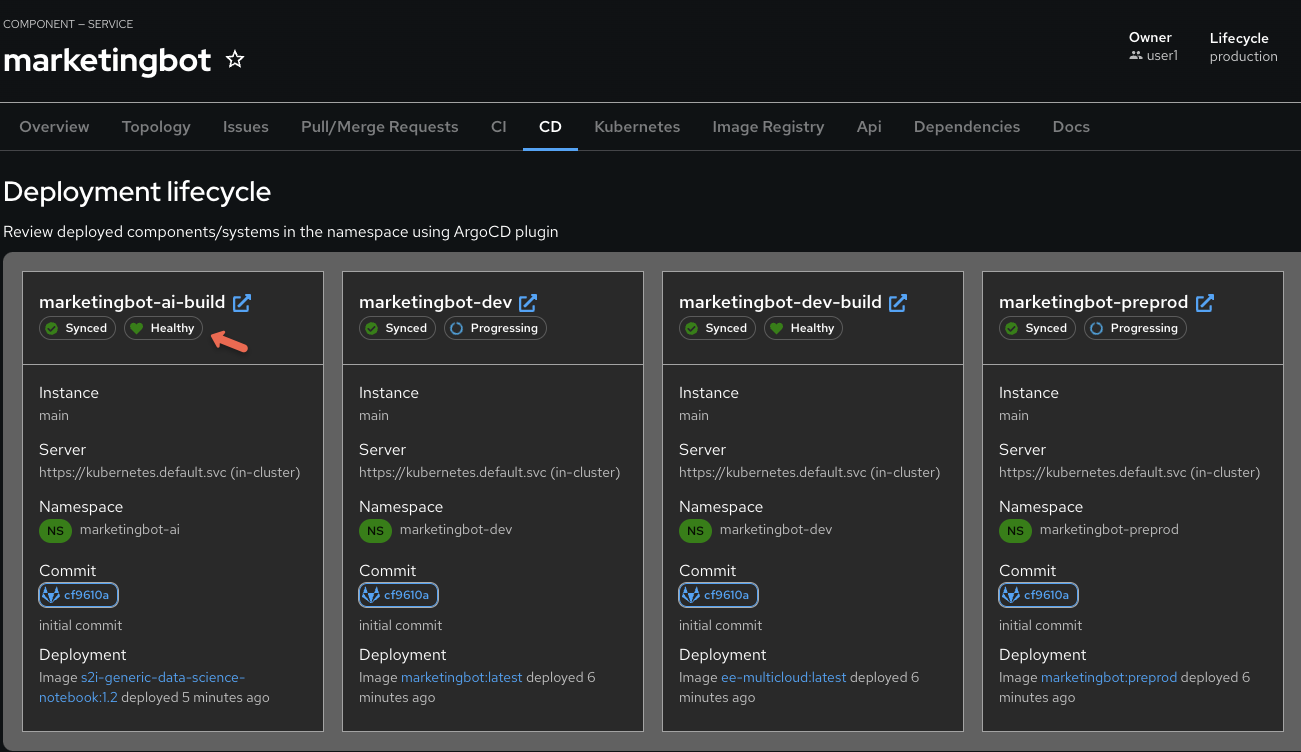Screen dimensions: 1301x752
Task: Click the NS namespace badge for marketingbot-ai
Action: point(55,530)
